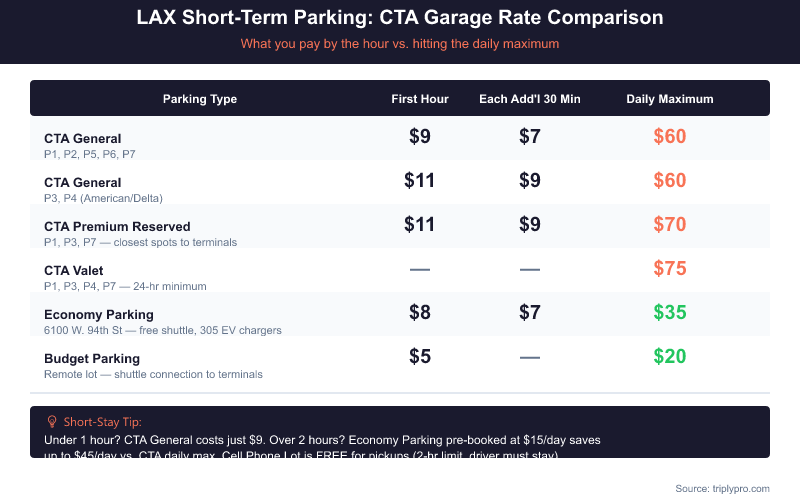Click the lightbulb icon beside Short-Stay Tip
800x500 pixels.
coord(52,422)
